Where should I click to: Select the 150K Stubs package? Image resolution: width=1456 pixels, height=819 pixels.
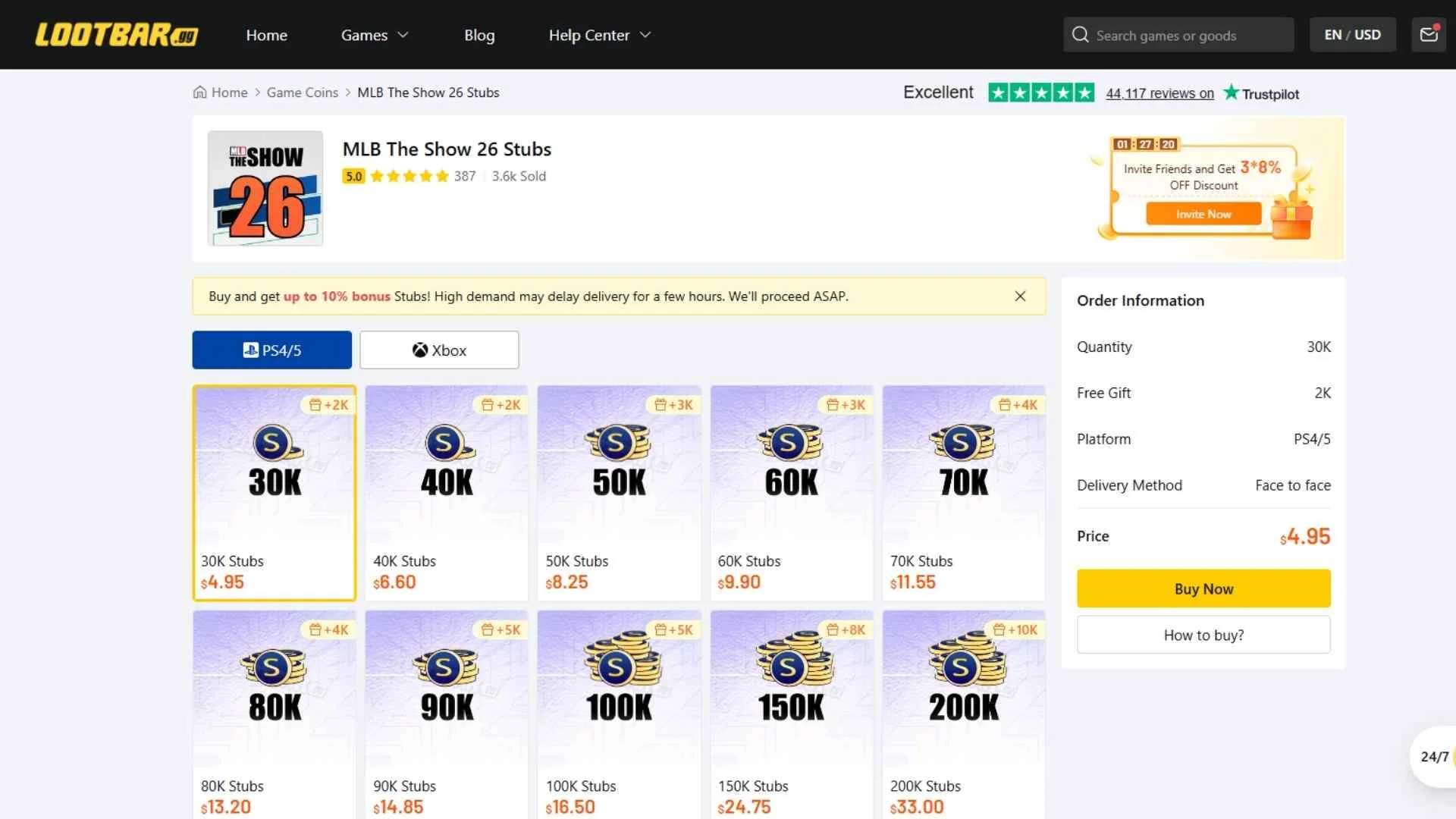coord(792,714)
